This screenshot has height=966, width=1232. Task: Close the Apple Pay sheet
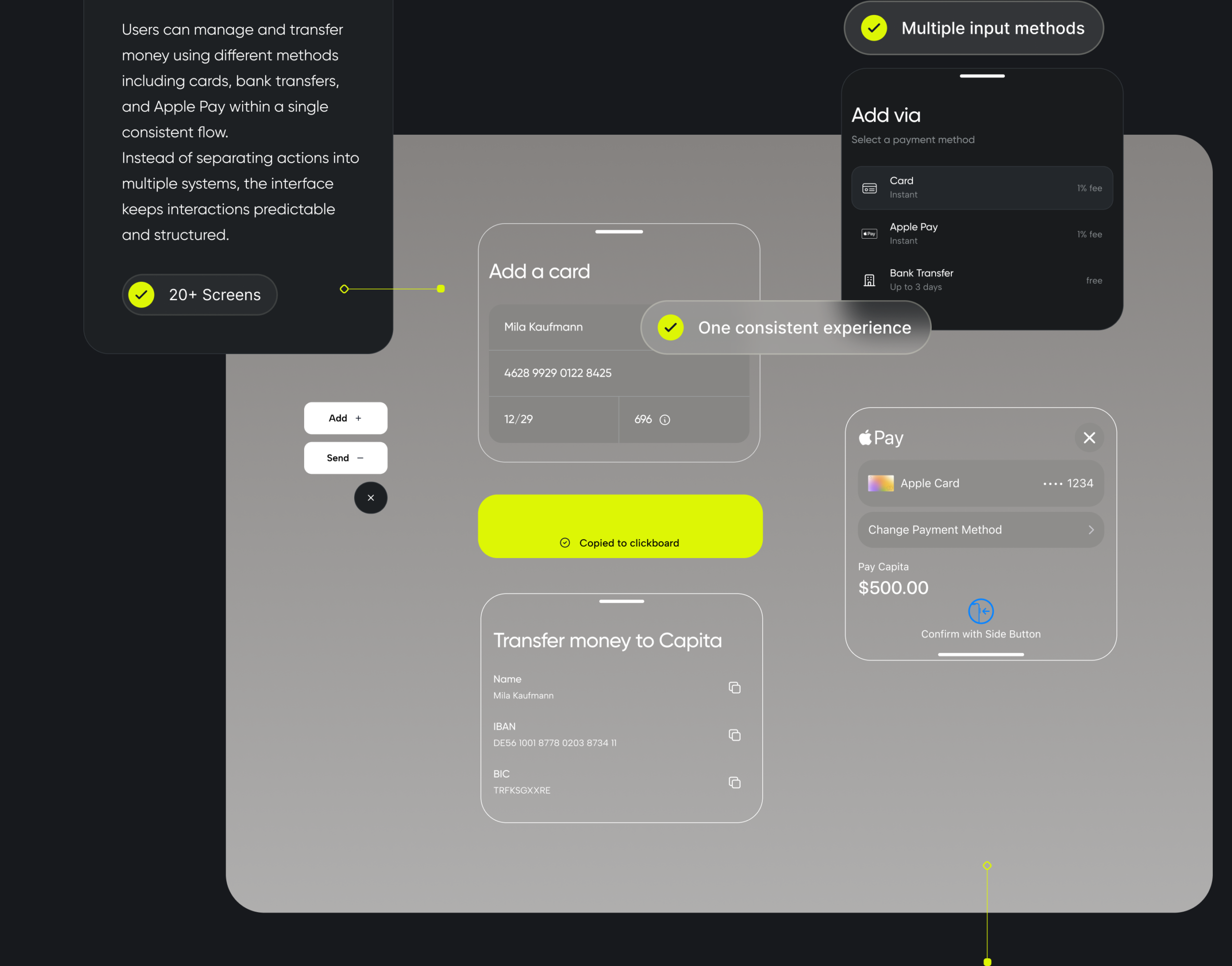(x=1089, y=438)
